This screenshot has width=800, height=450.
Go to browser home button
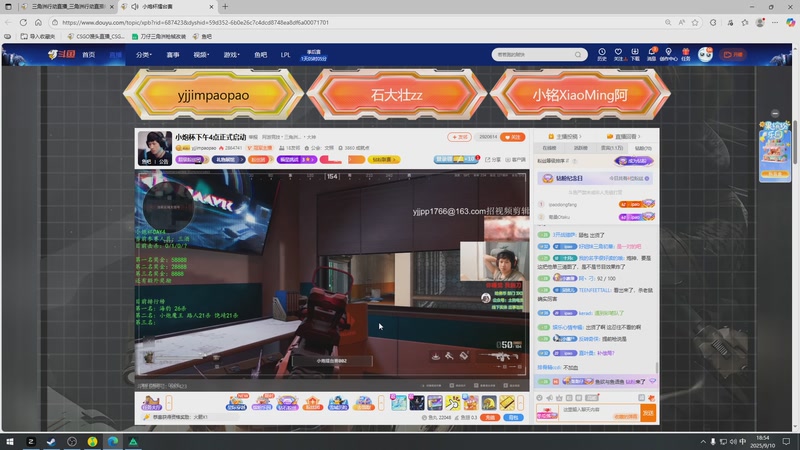[x=38, y=22]
